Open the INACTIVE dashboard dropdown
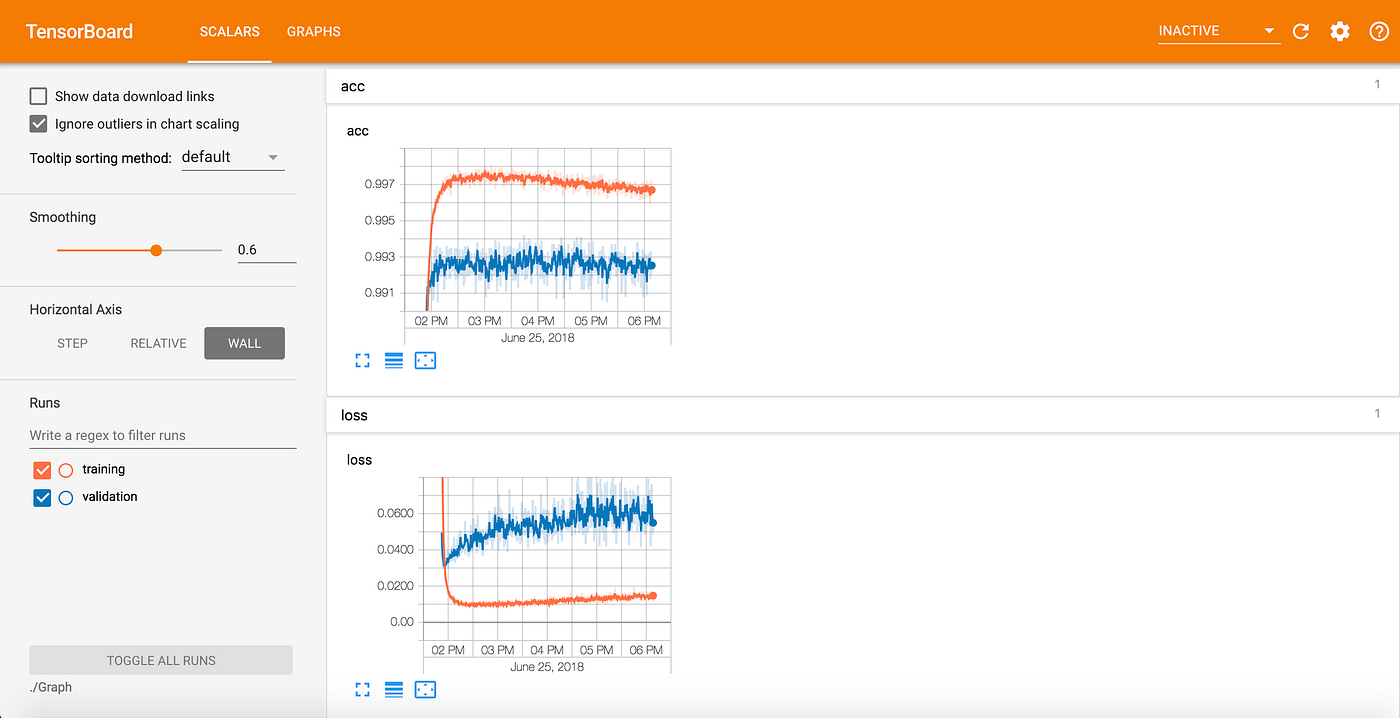The image size is (1400, 718). click(1218, 31)
